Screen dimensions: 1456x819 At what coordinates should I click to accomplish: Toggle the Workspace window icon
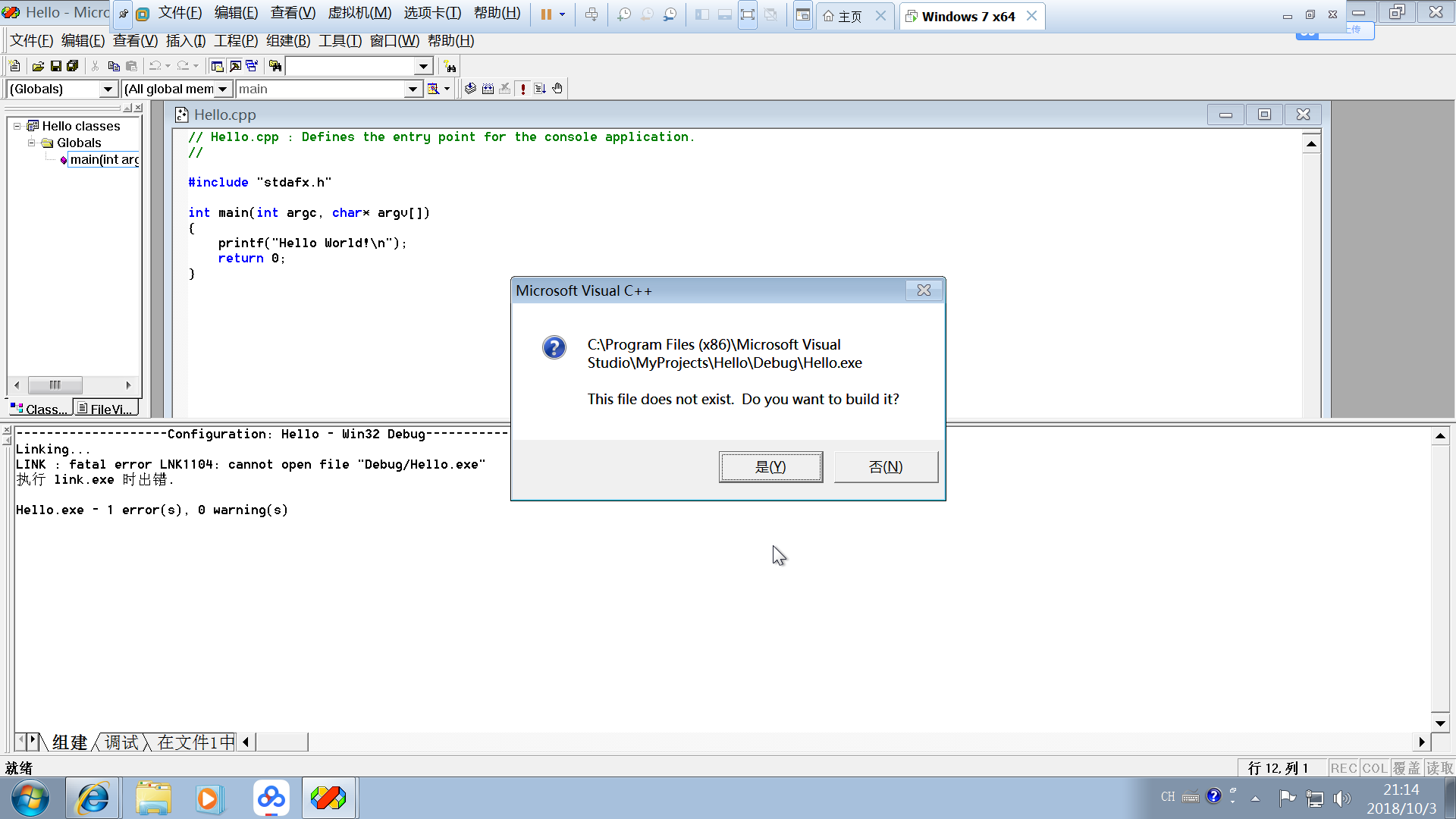[218, 67]
